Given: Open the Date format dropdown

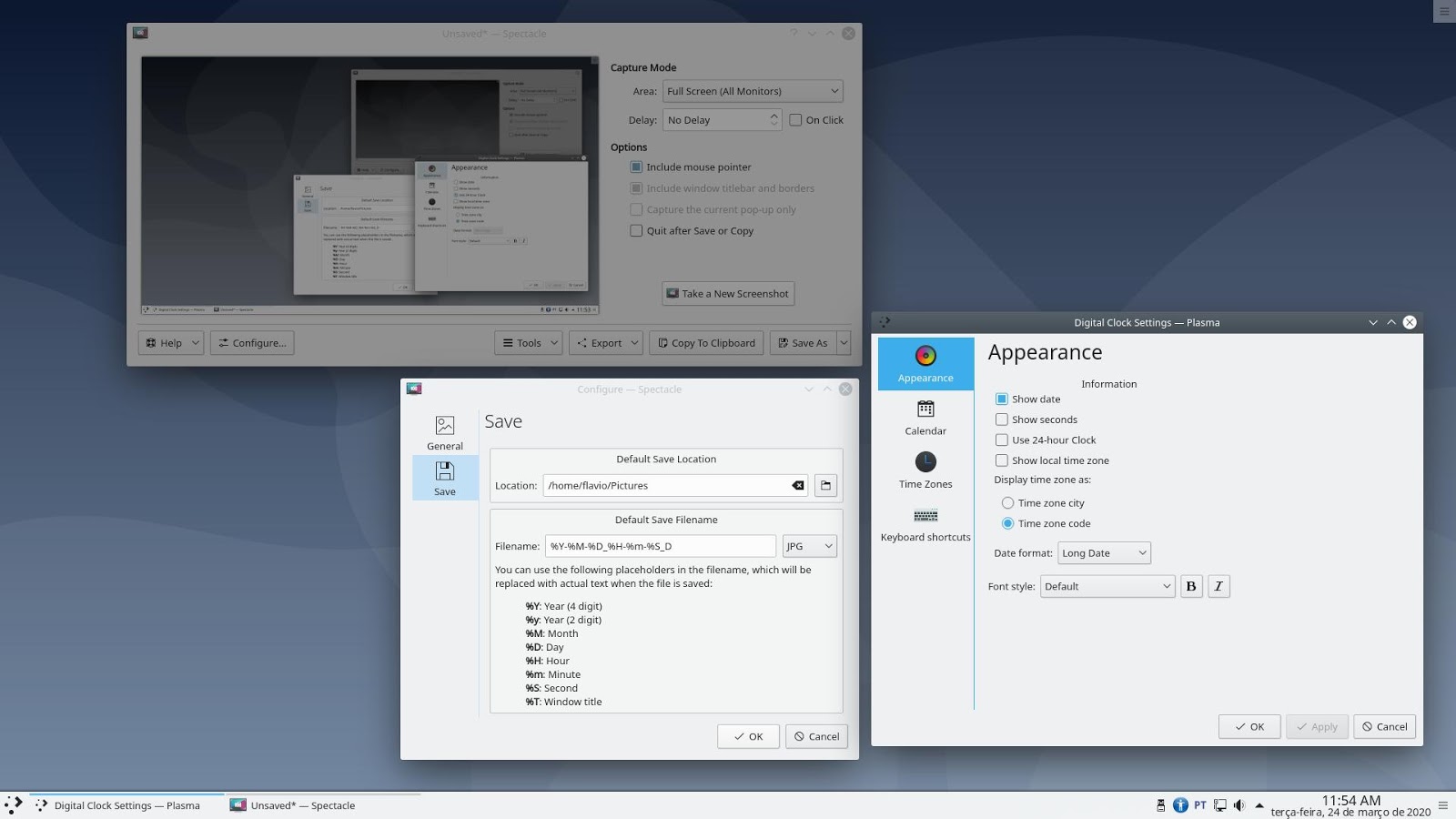Looking at the screenshot, I should (x=1104, y=552).
